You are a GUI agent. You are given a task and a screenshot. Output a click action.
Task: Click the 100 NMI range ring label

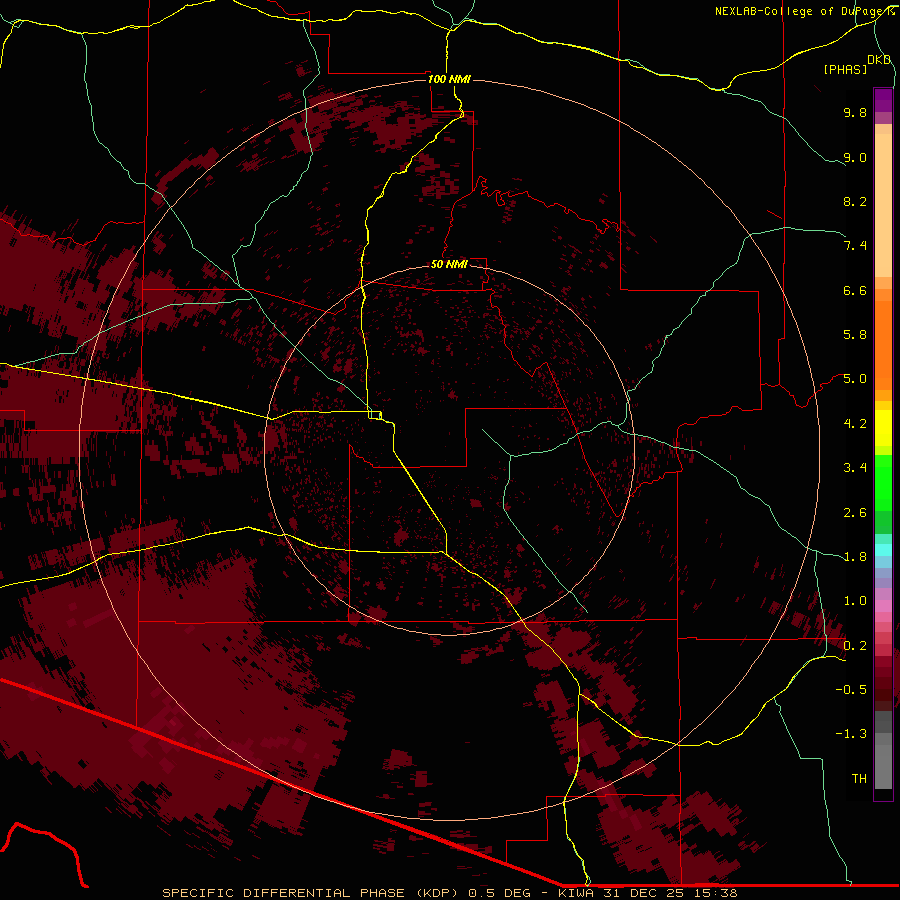[449, 79]
